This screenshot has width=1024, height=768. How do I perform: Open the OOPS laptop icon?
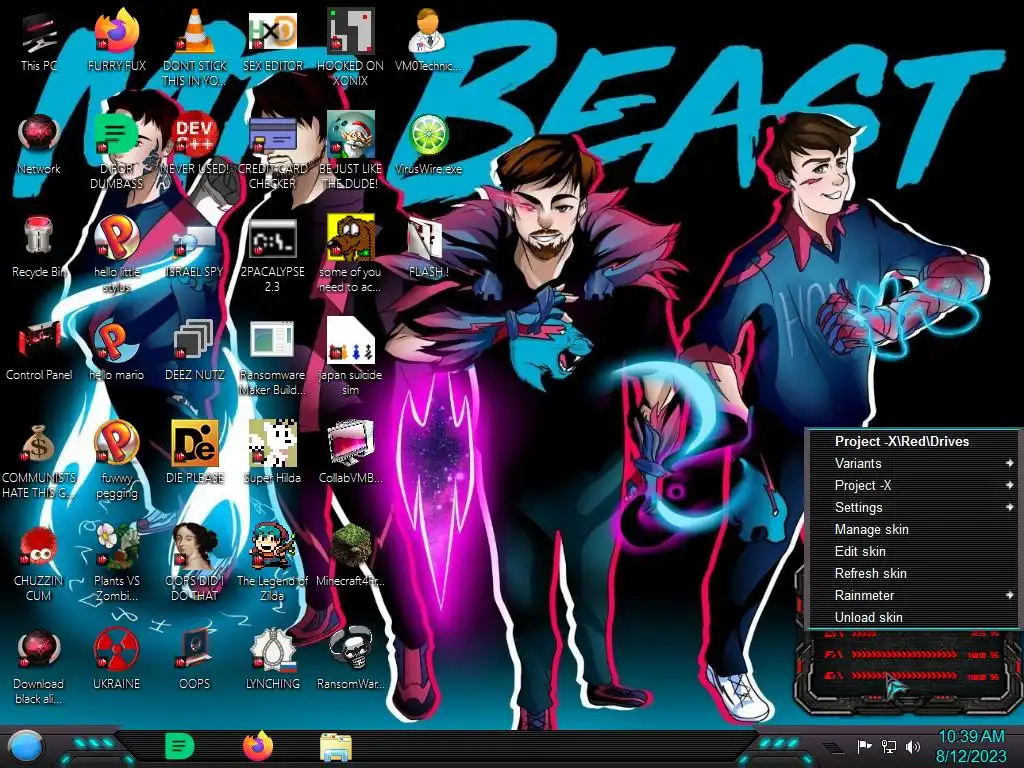194,660
